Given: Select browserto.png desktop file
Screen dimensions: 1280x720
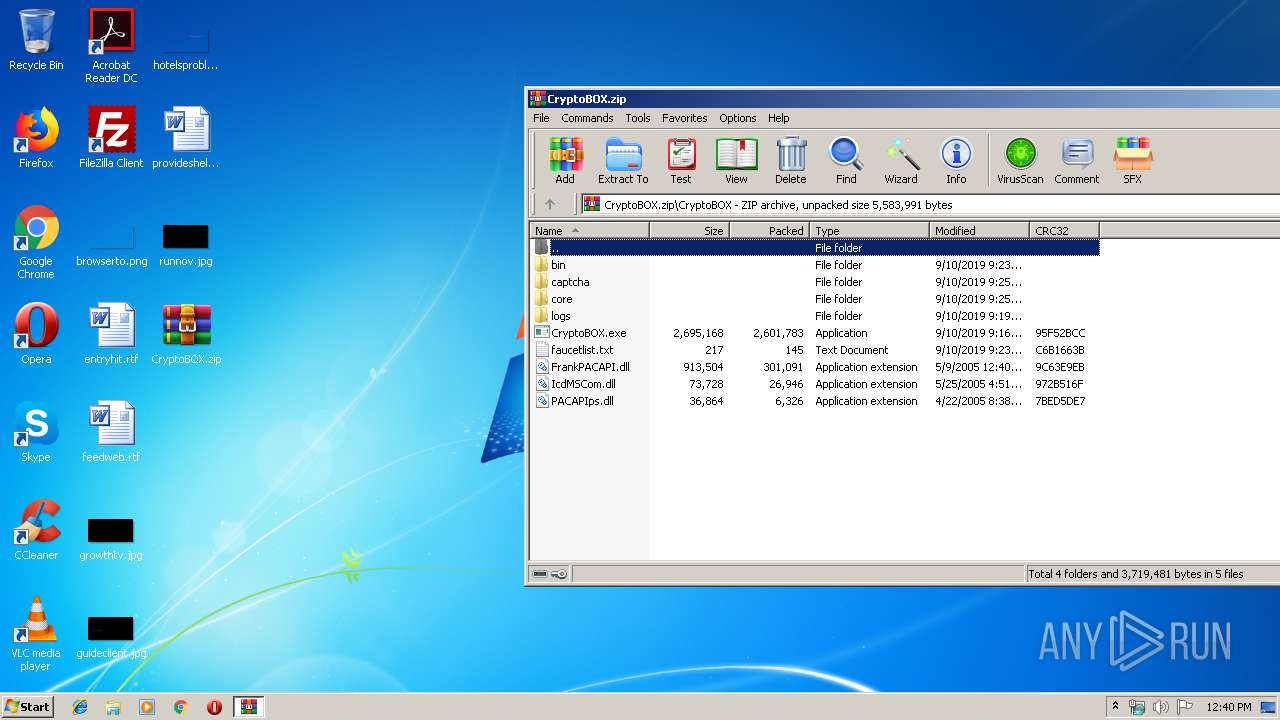Looking at the screenshot, I should pos(111,245).
